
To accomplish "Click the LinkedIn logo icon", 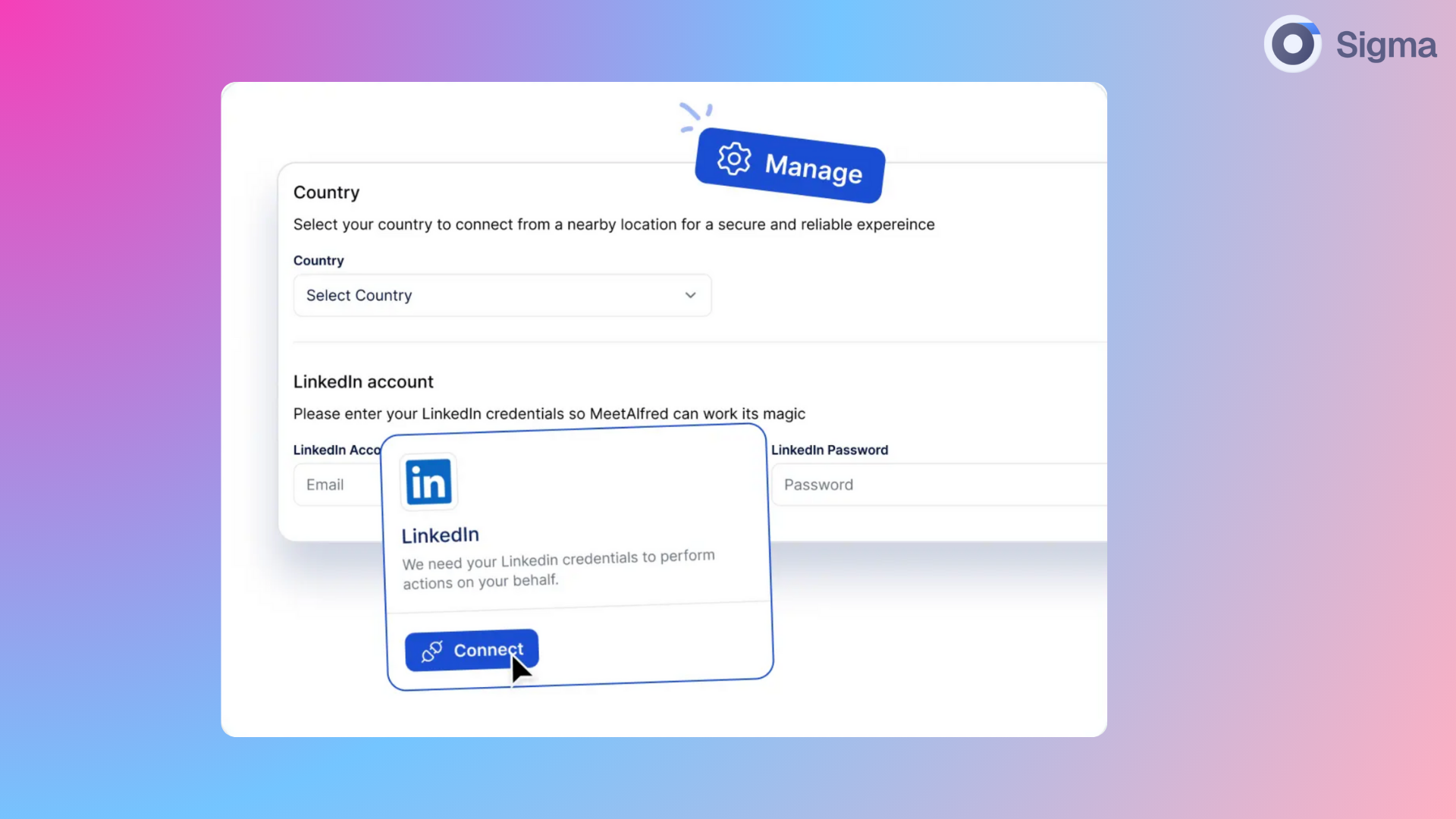I will (428, 482).
